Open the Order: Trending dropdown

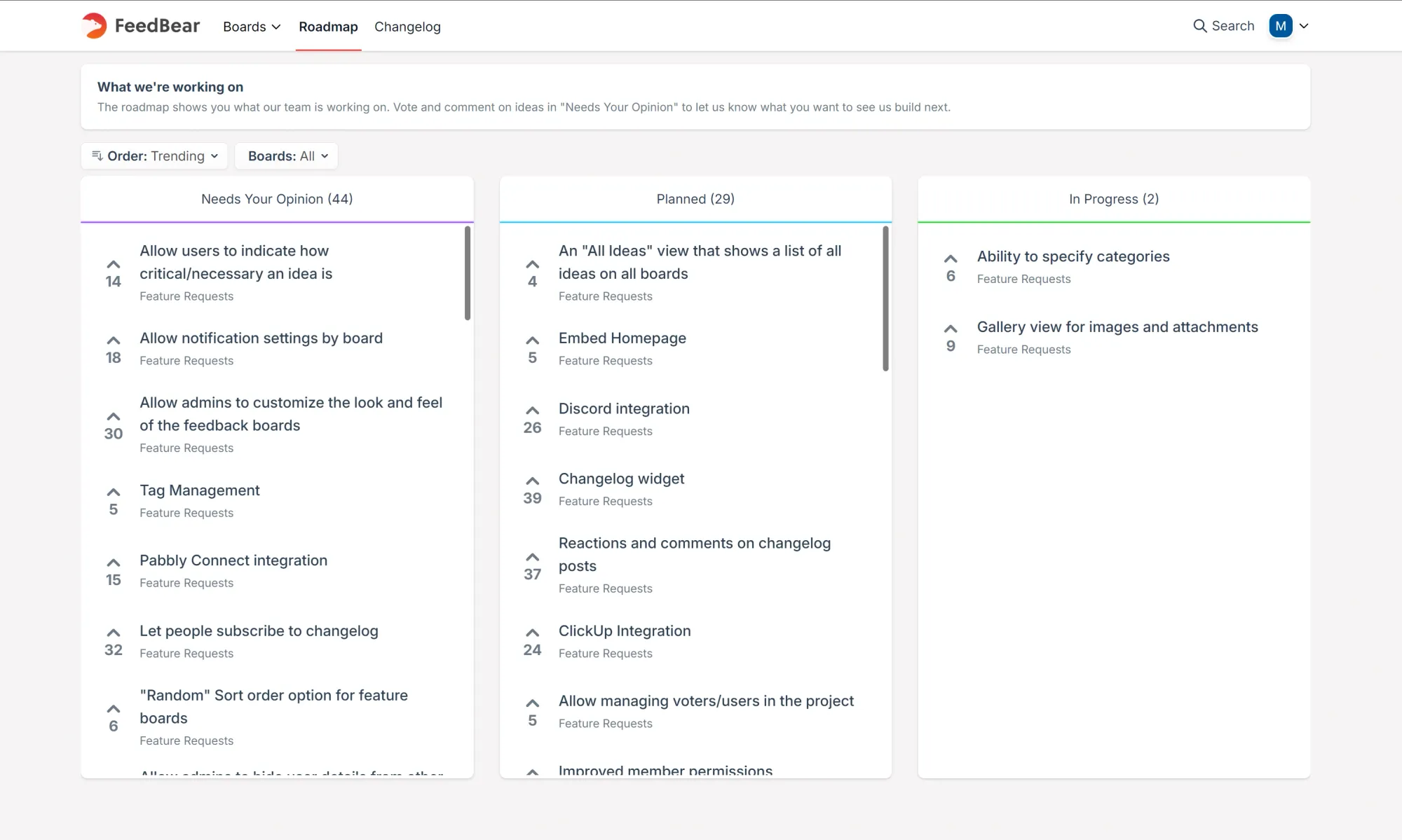(x=154, y=156)
